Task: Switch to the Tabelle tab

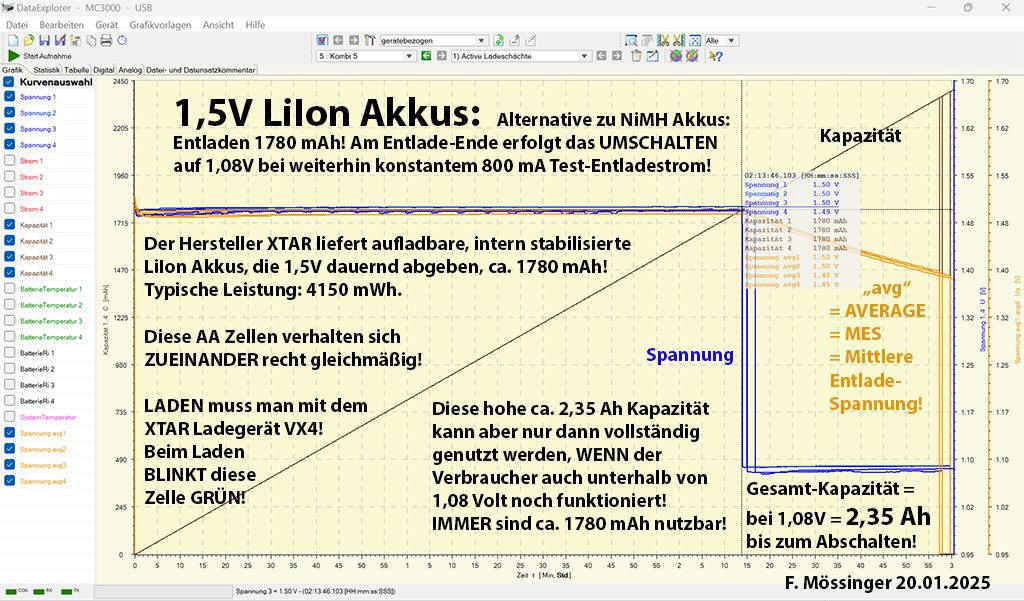Action: pyautogui.click(x=78, y=70)
